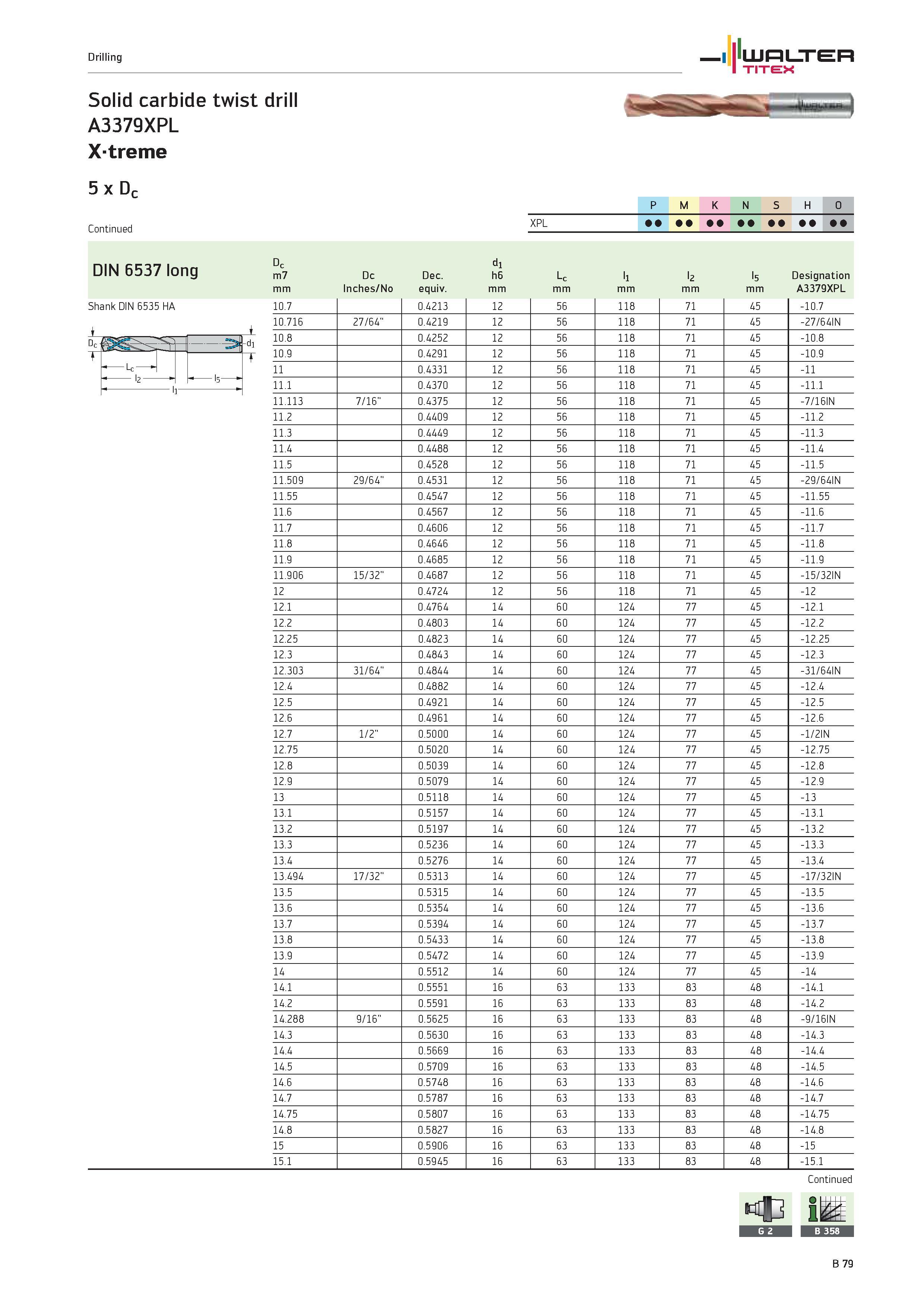This screenshot has height=1307, width=924.
Task: Click the 'Shank DIN 6535 HA' label
Action: (x=132, y=306)
